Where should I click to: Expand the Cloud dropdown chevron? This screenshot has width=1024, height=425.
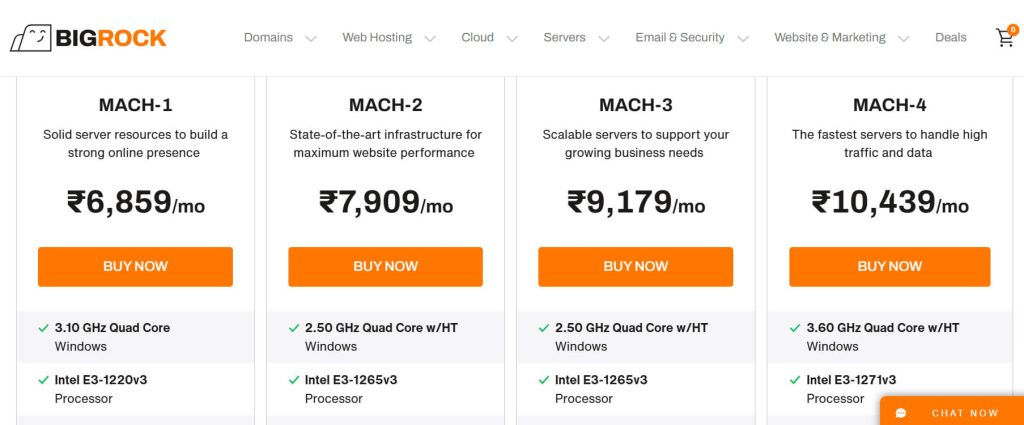[512, 39]
